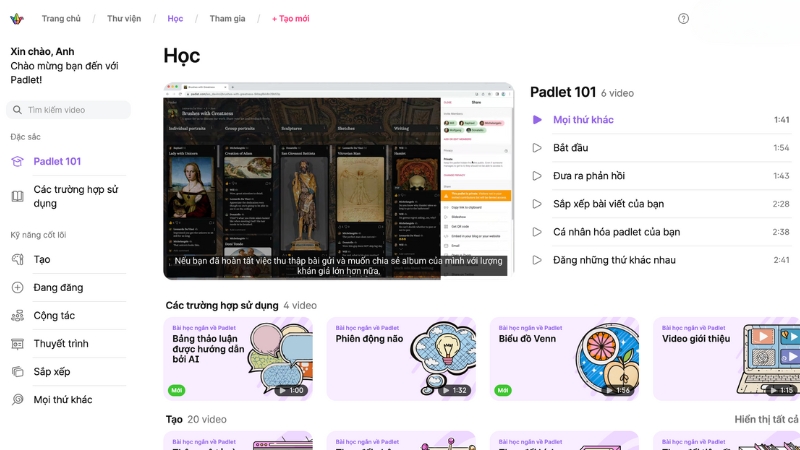Click the stacked cards icon beside Sắp xếp

coord(17,371)
